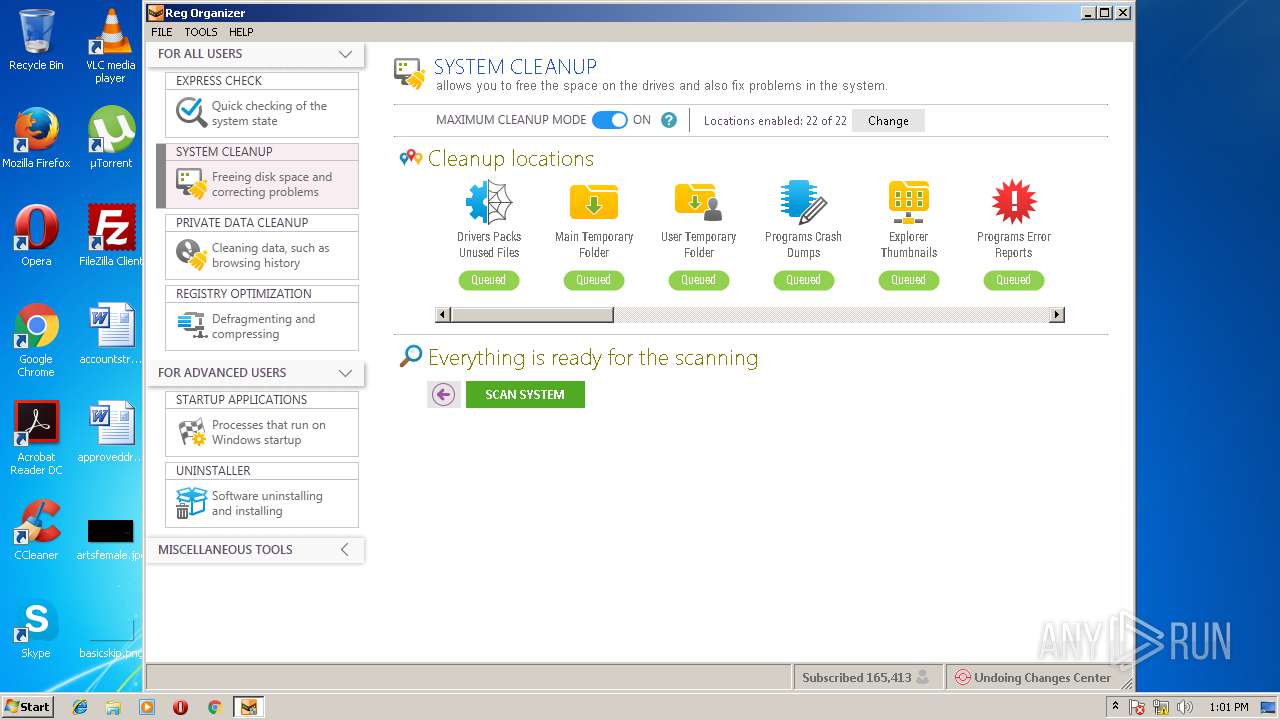Viewport: 1280px width, 720px height.
Task: Open µTorrent desktop icon
Action: (x=110, y=137)
